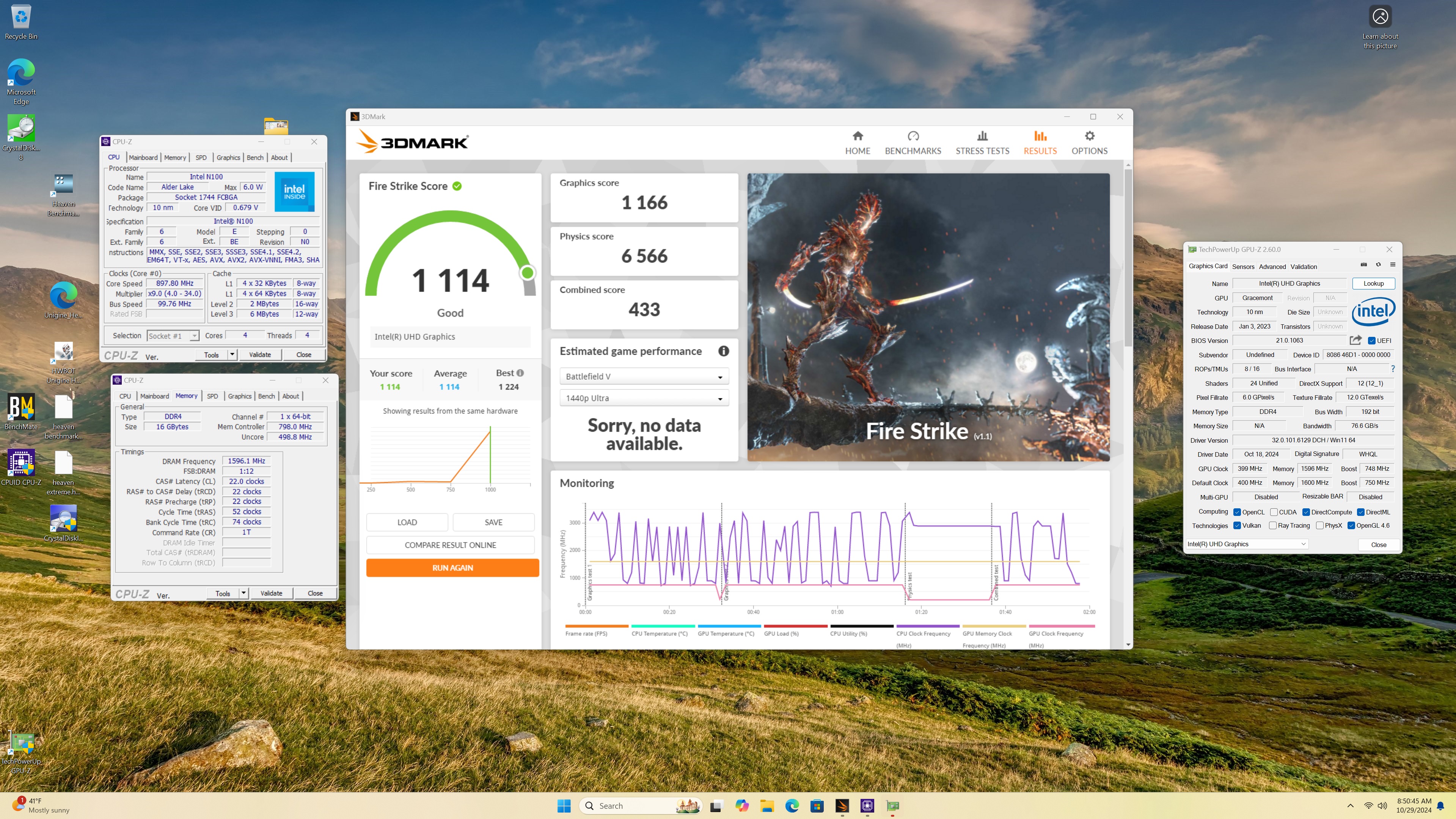Open HWBOT Unigine Heaven desktop icon

coord(63,362)
